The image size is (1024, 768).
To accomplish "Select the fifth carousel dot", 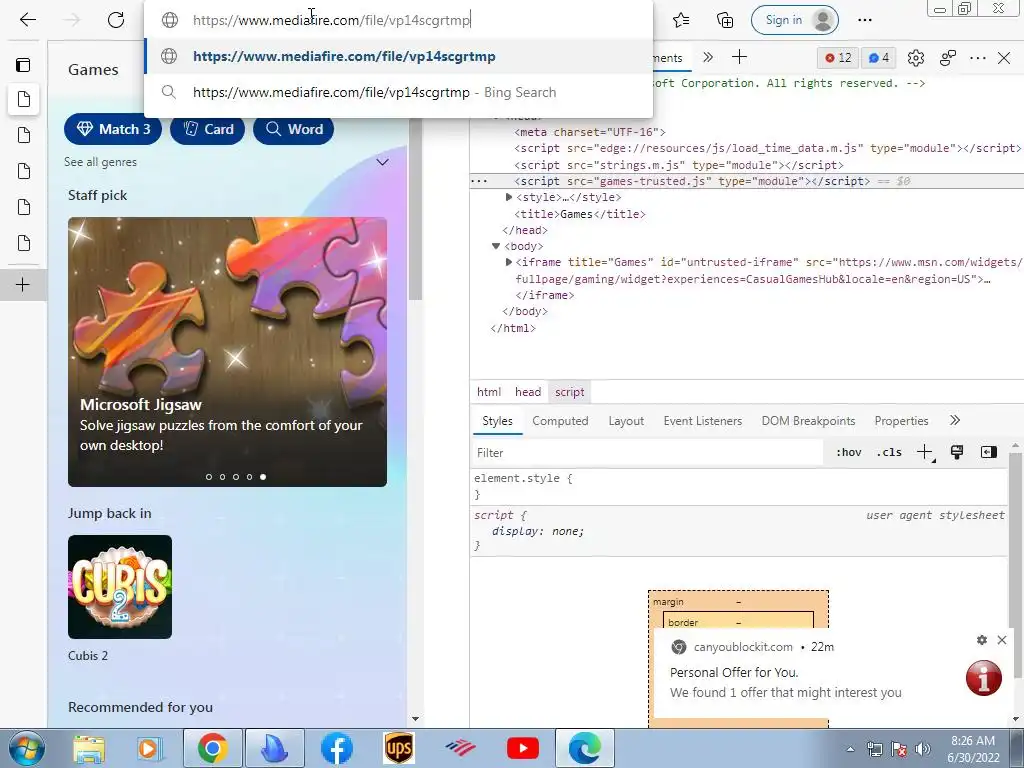I will [x=263, y=477].
